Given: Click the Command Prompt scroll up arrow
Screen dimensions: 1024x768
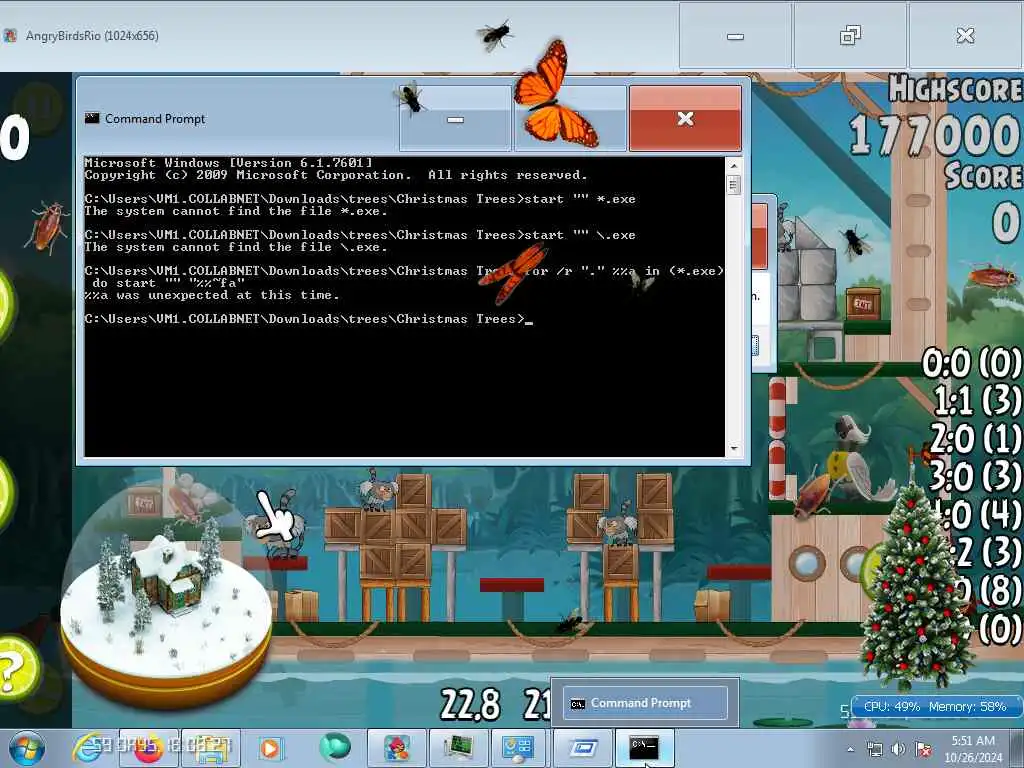Looking at the screenshot, I should tap(733, 165).
